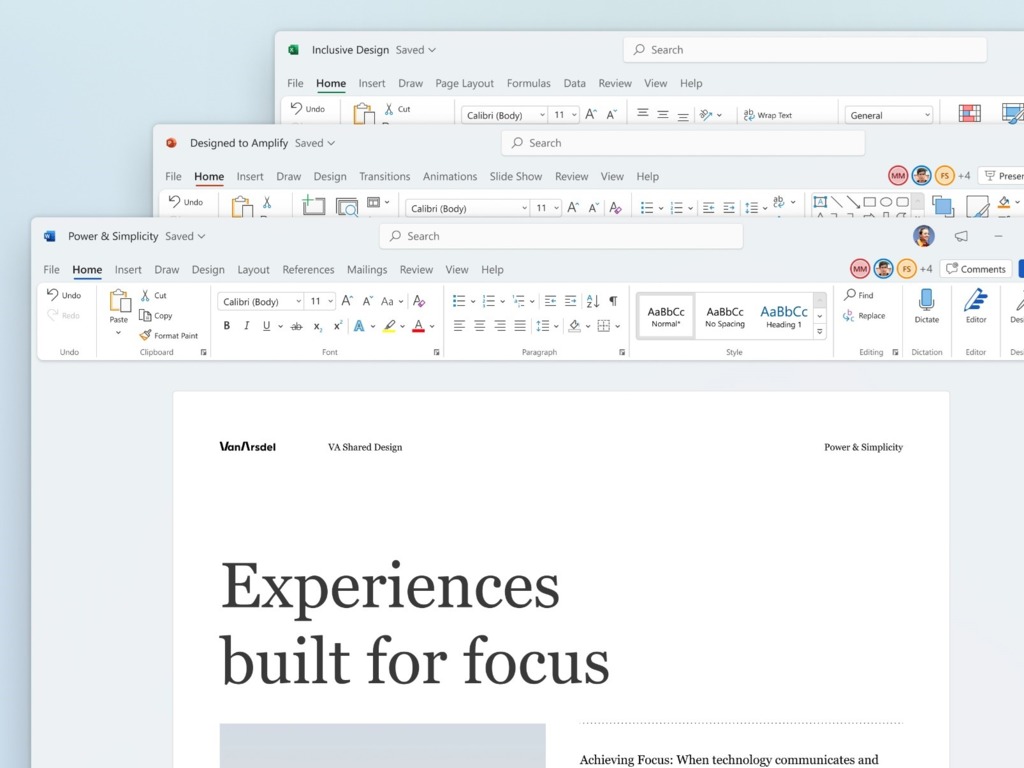Open the Insert tab in Word
The image size is (1024, 768).
tap(128, 269)
